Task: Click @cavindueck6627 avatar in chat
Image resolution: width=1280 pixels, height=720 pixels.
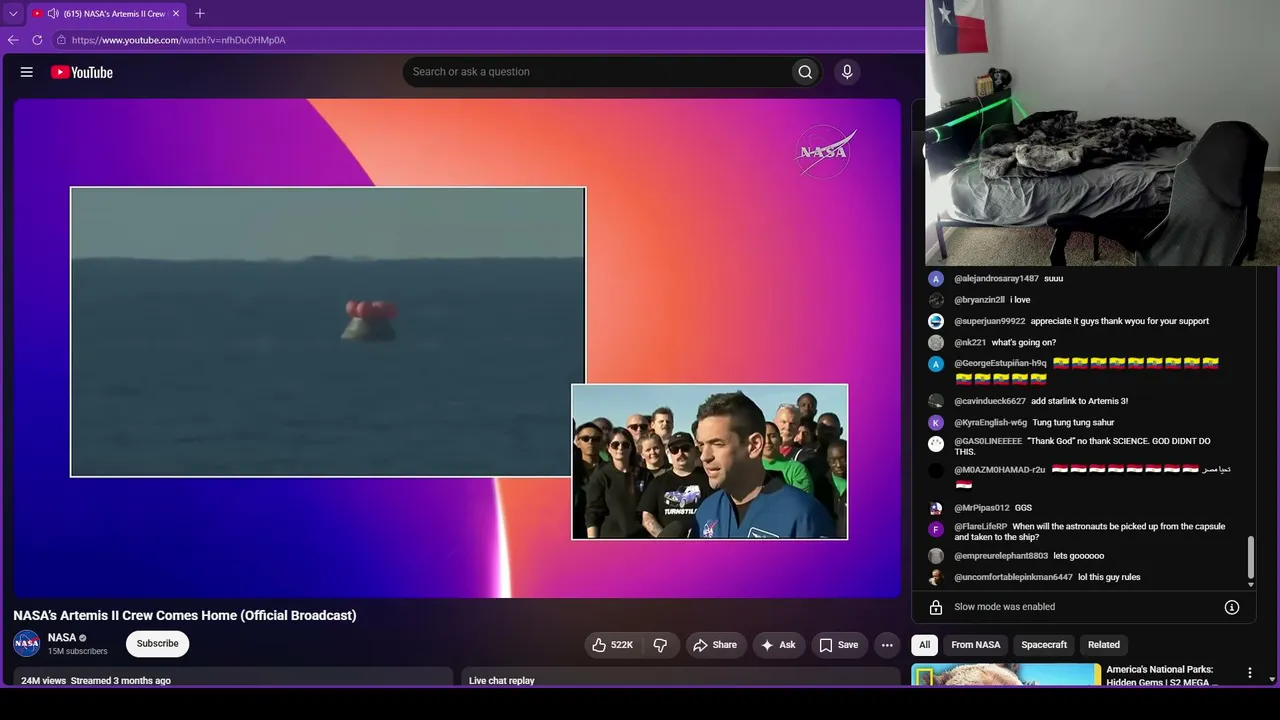Action: point(936,401)
